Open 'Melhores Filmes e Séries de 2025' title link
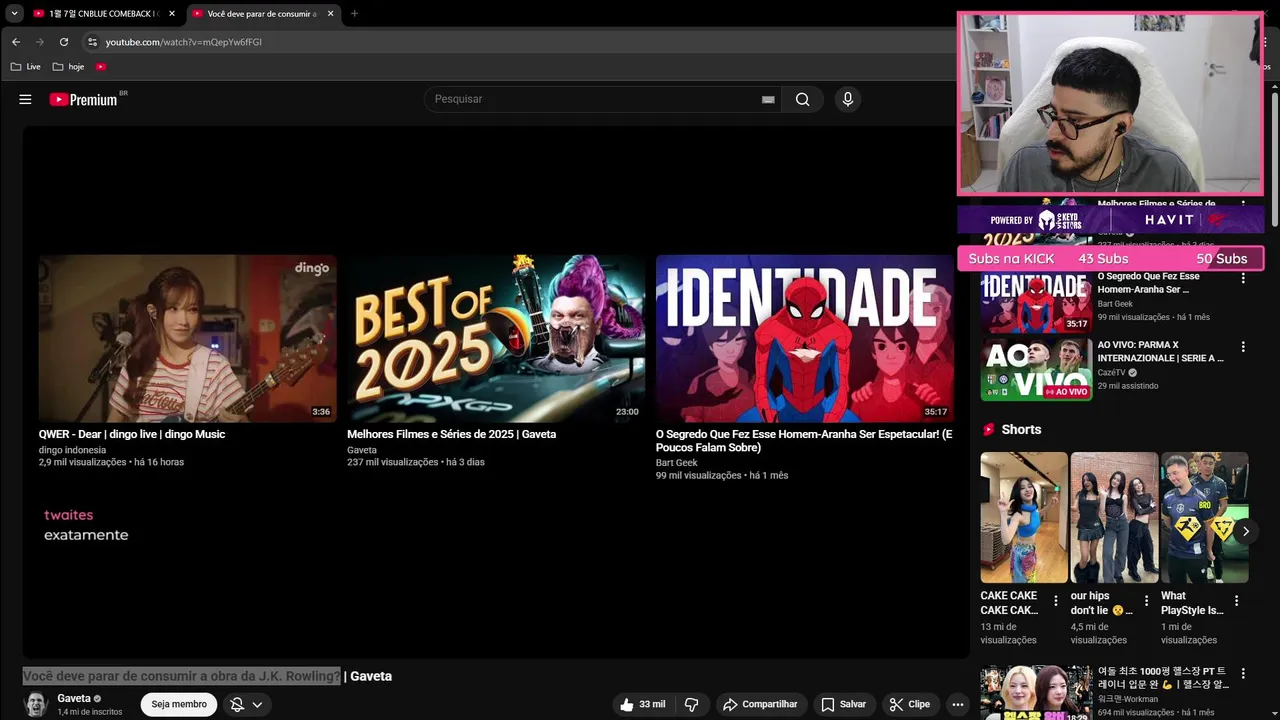Image resolution: width=1280 pixels, height=720 pixels. (451, 434)
